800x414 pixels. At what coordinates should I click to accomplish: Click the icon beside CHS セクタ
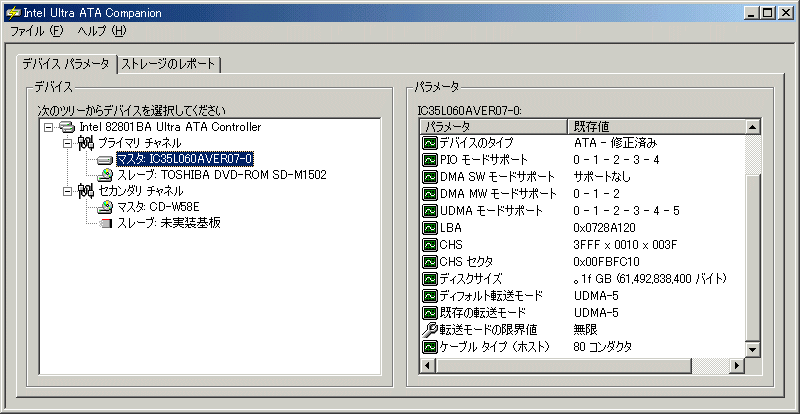click(430, 262)
